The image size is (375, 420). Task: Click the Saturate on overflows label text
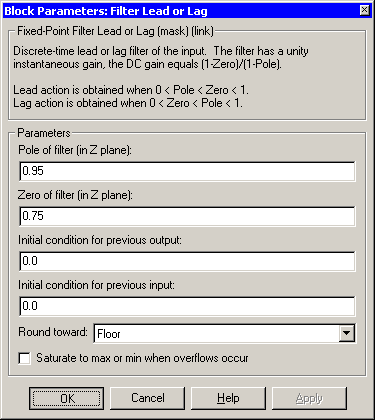142,358
